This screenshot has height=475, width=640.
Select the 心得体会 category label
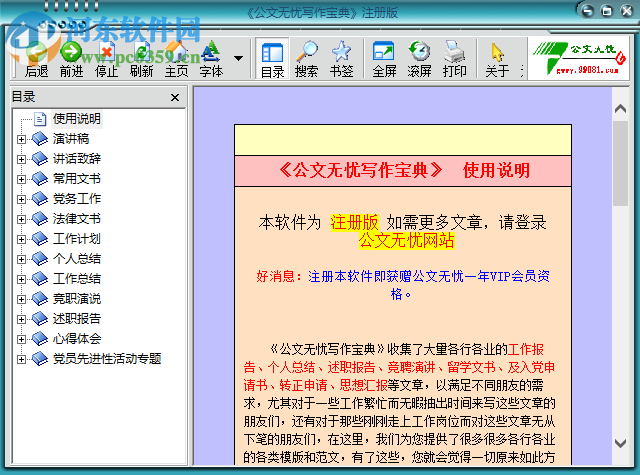pos(77,339)
